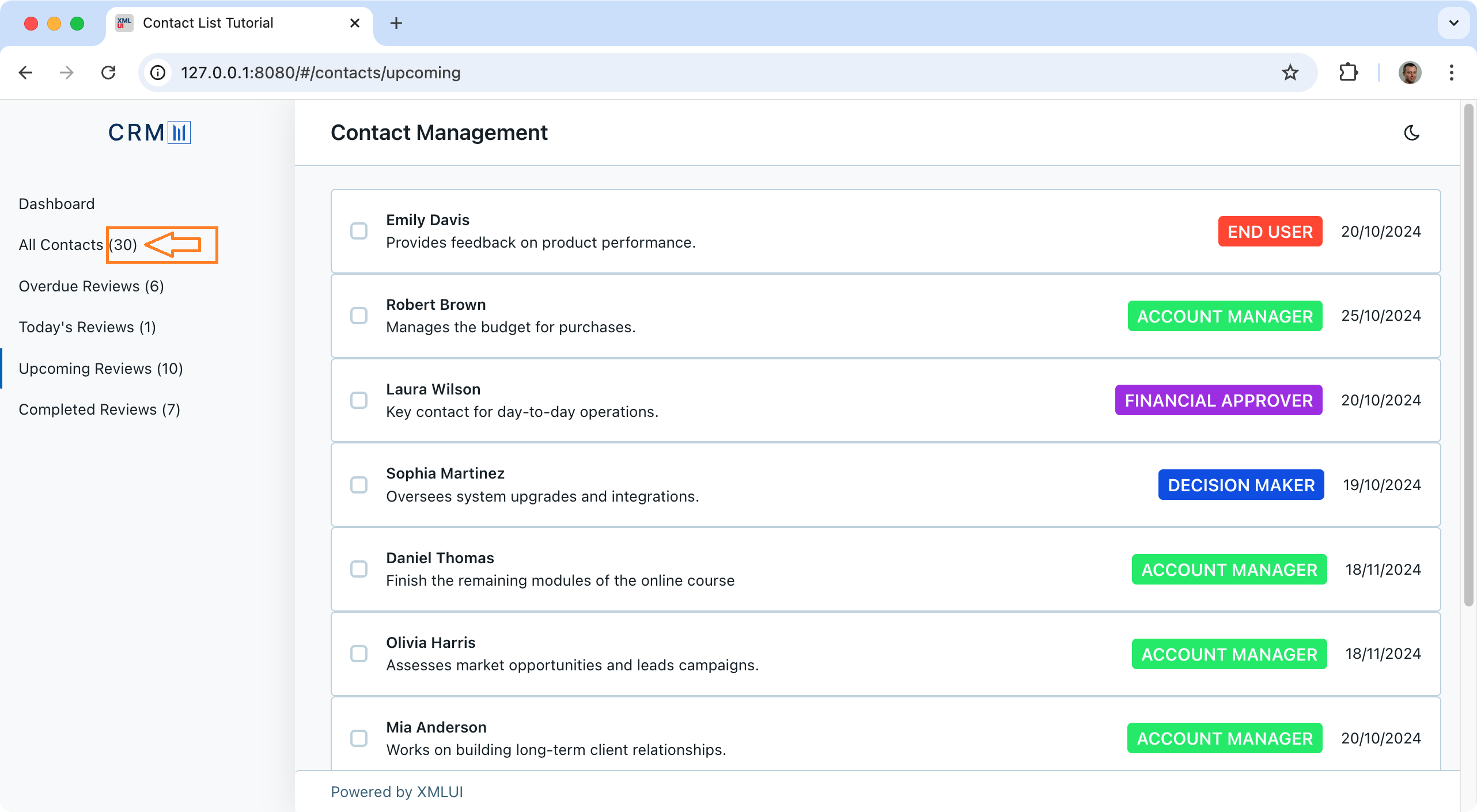Viewport: 1477px width, 812px height.
Task: Check the Emily Davis checkbox
Action: (x=359, y=232)
